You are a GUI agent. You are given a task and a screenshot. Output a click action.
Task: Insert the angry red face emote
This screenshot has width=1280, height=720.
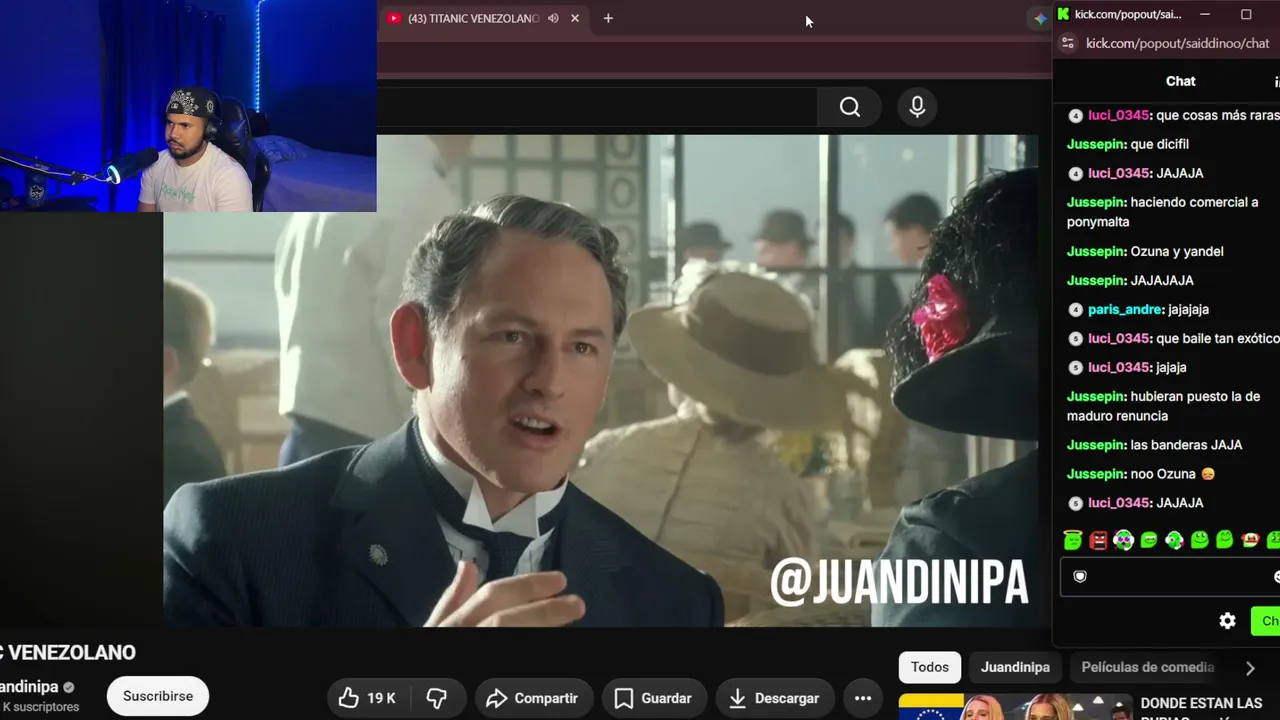[x=1098, y=541]
